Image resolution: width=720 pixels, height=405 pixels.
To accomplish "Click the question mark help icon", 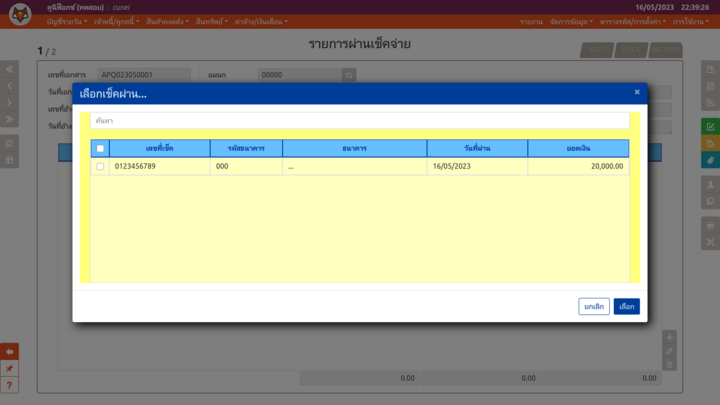I will click(x=10, y=385).
